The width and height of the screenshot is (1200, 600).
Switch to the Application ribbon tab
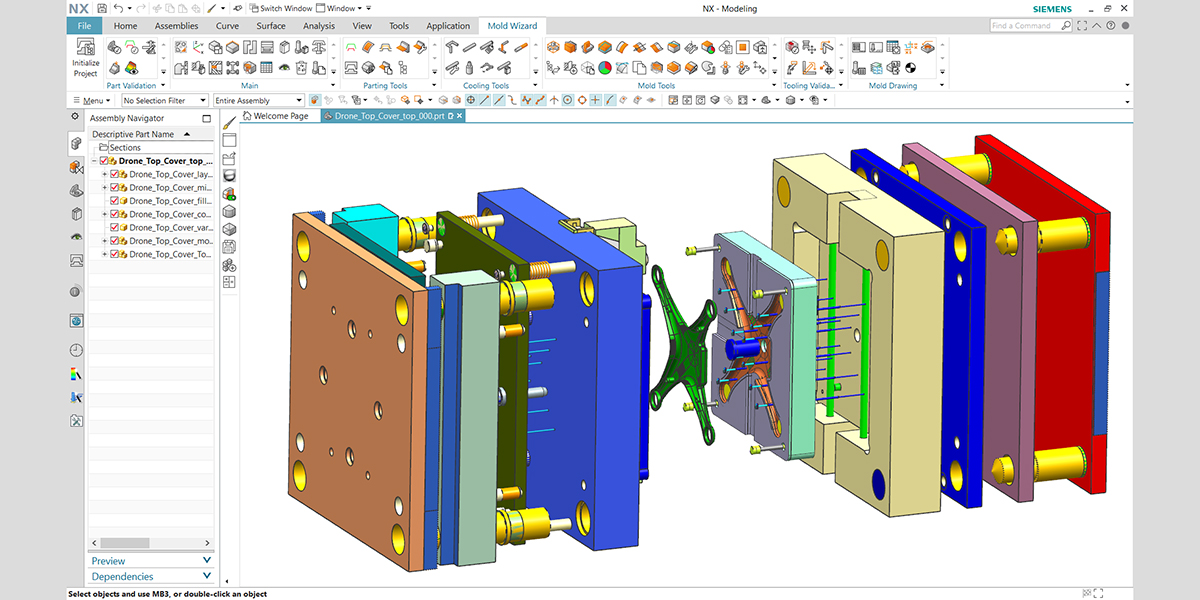(x=448, y=26)
